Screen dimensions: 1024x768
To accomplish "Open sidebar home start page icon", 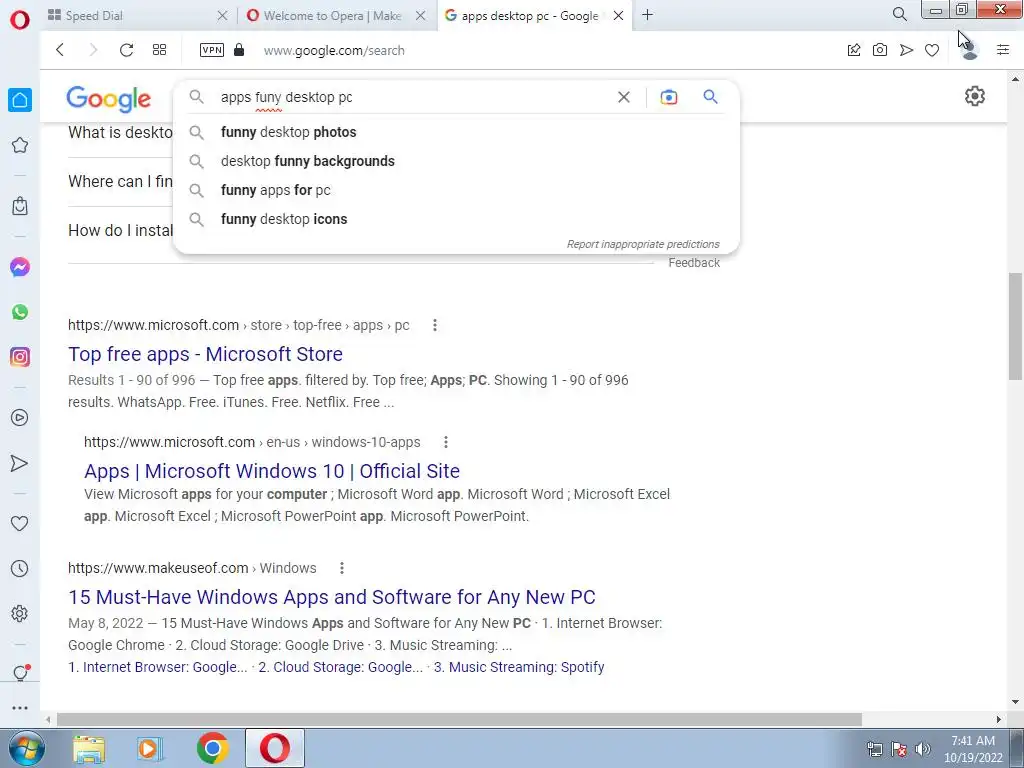I will (20, 100).
